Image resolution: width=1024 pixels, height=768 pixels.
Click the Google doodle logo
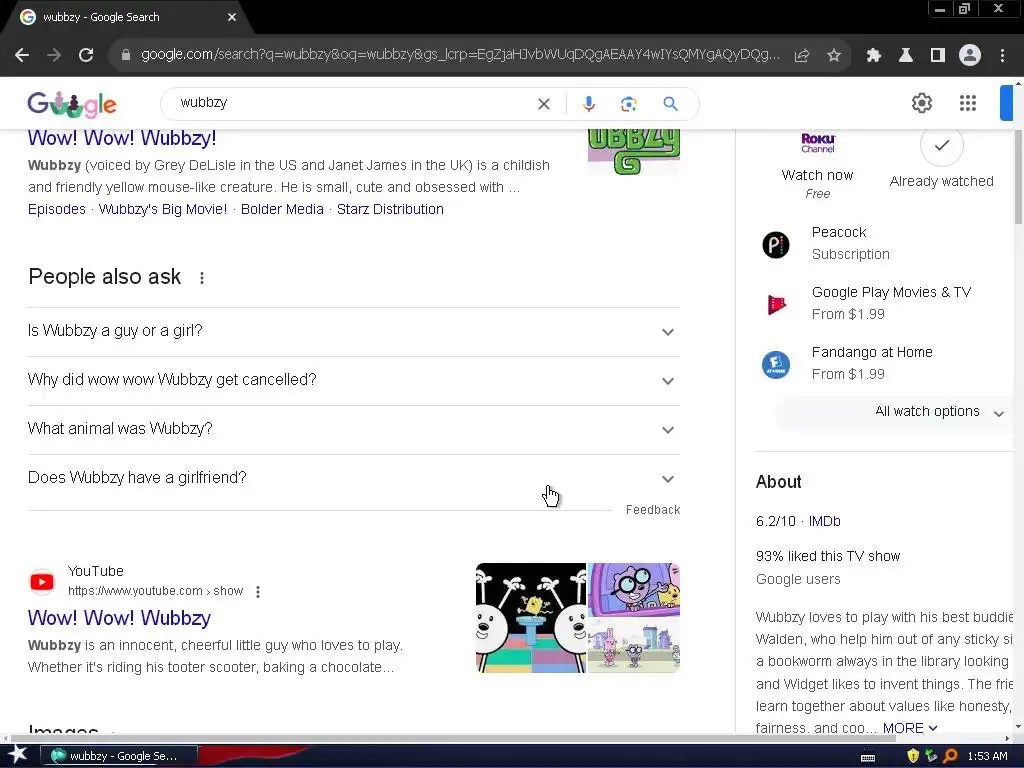pyautogui.click(x=72, y=104)
